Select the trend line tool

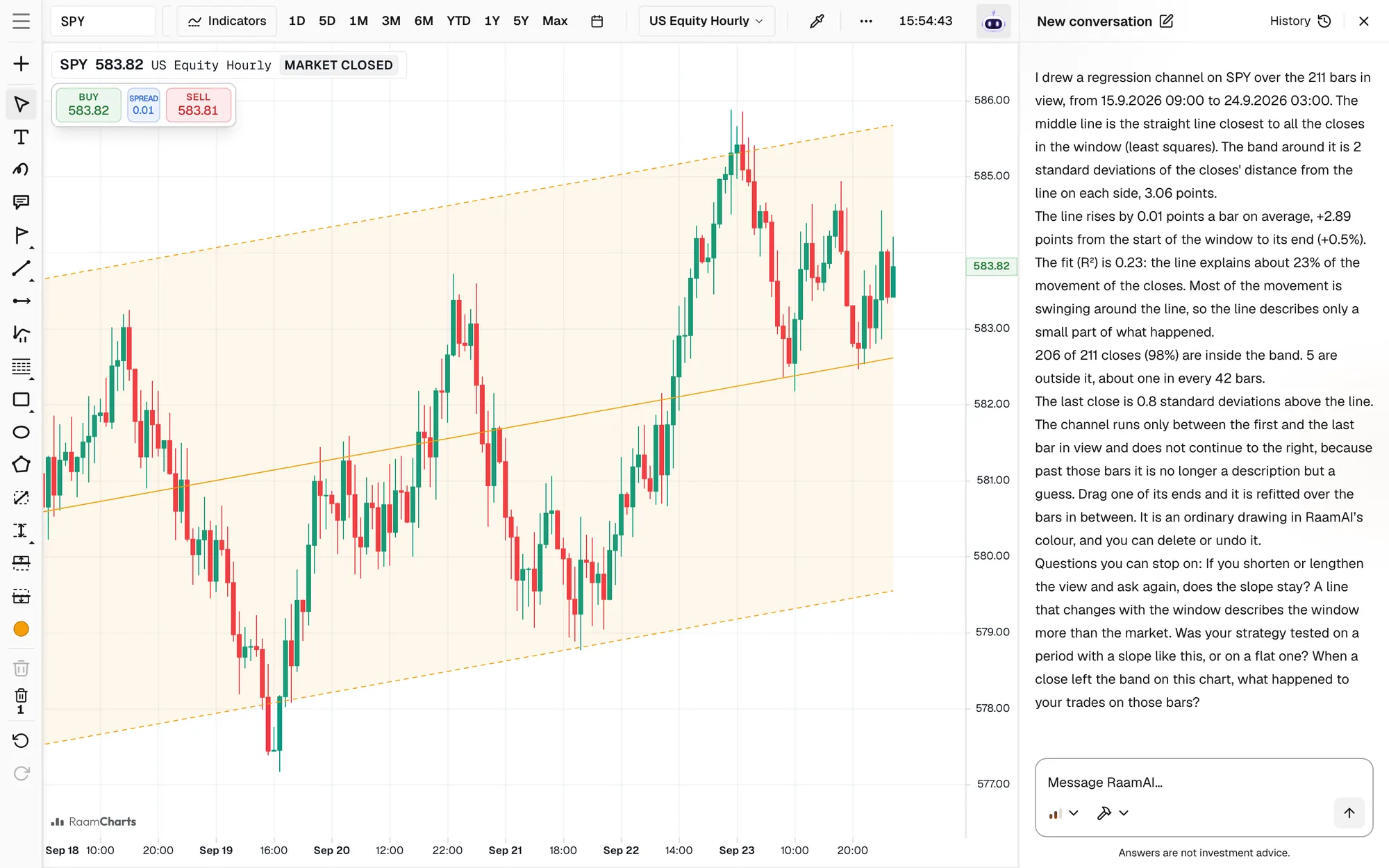(21, 269)
